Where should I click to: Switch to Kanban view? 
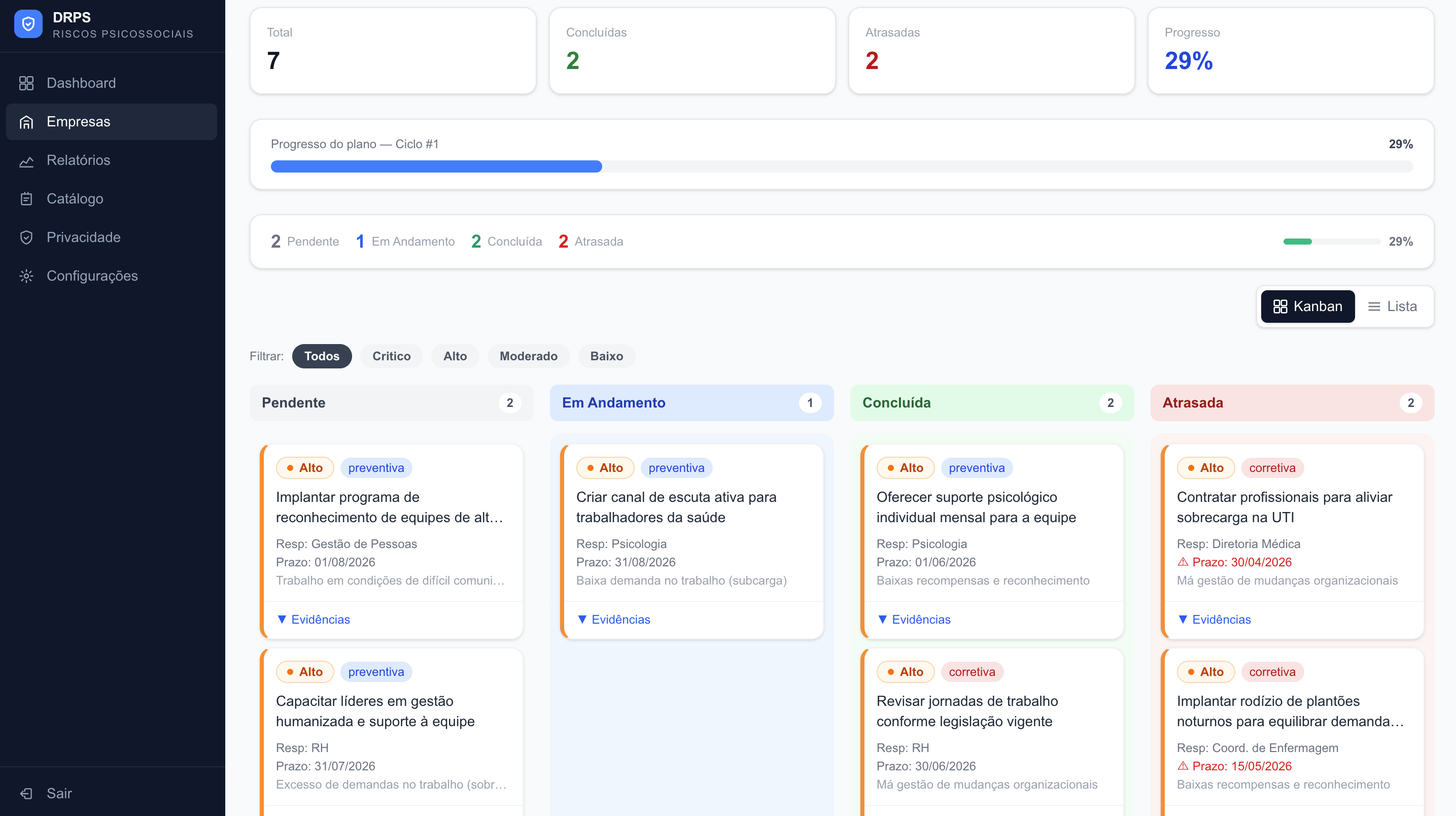pos(1307,307)
